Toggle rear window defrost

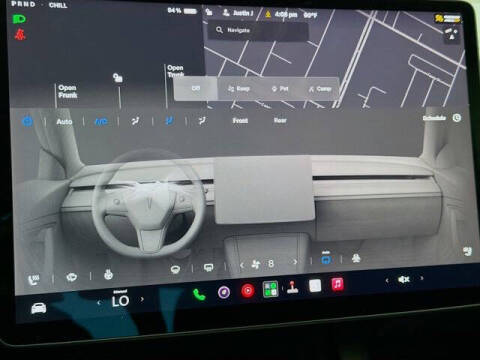point(209,267)
